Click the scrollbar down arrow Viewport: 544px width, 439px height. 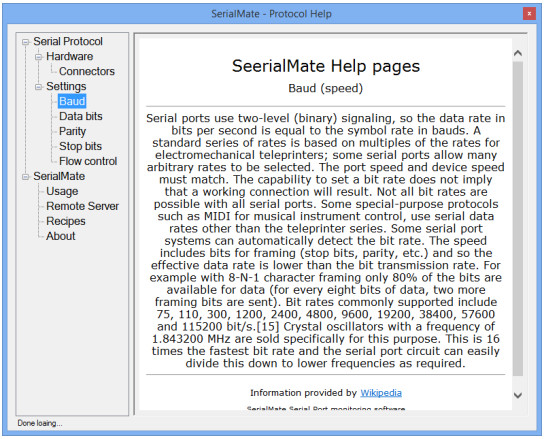tap(518, 395)
